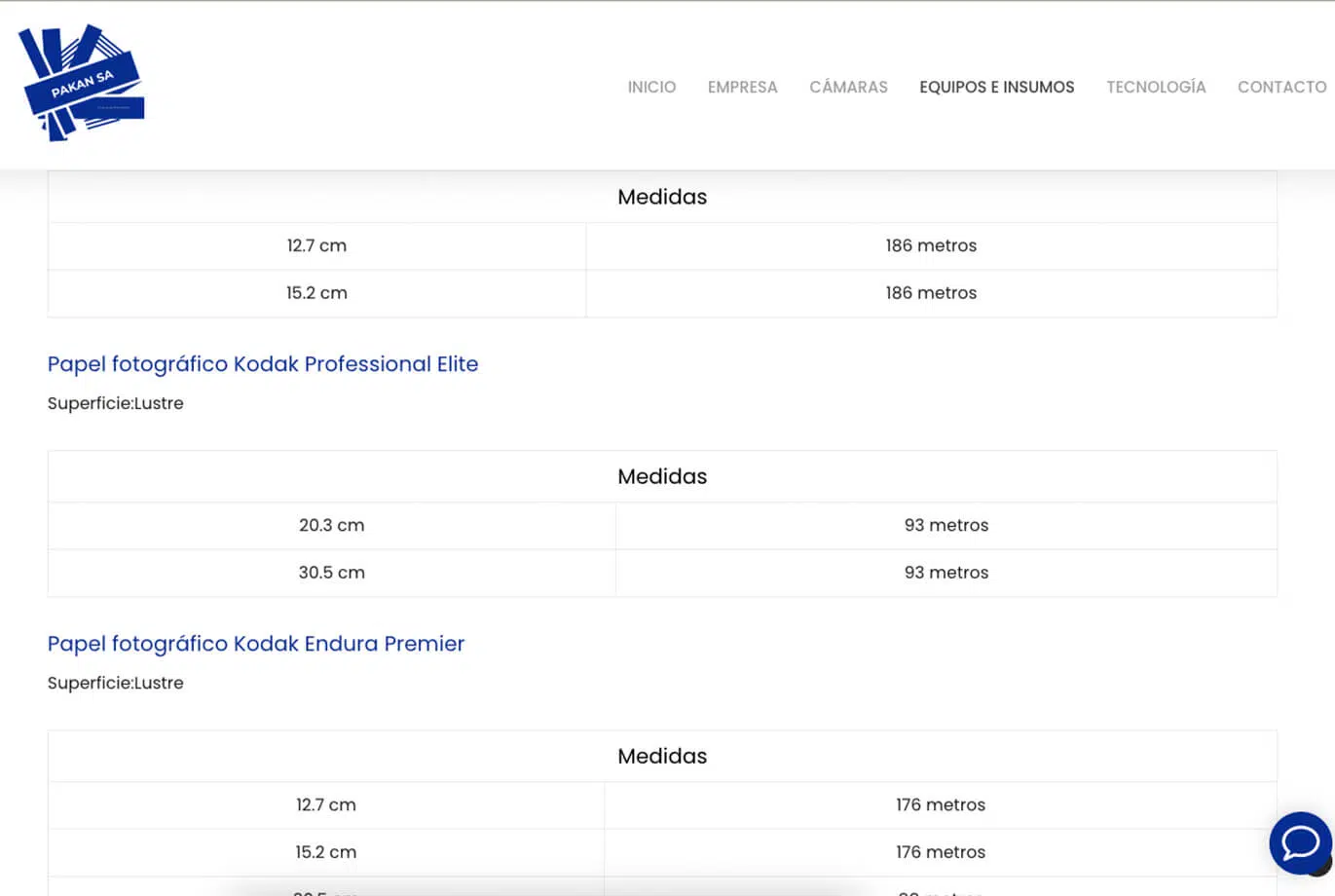
Task: Click 186 metros beside 12.7 cm
Action: 931,245
